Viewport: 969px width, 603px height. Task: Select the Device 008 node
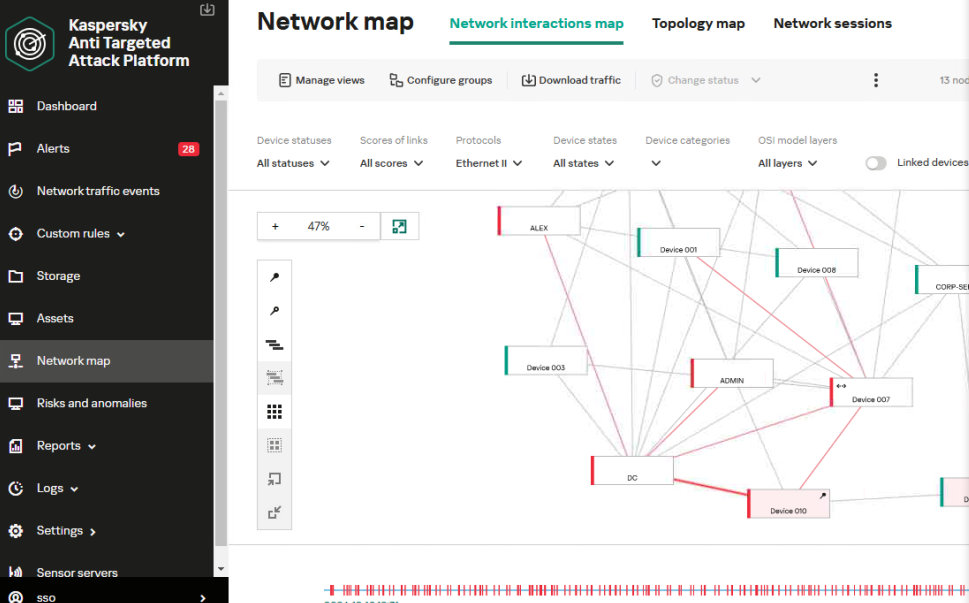tap(816, 263)
